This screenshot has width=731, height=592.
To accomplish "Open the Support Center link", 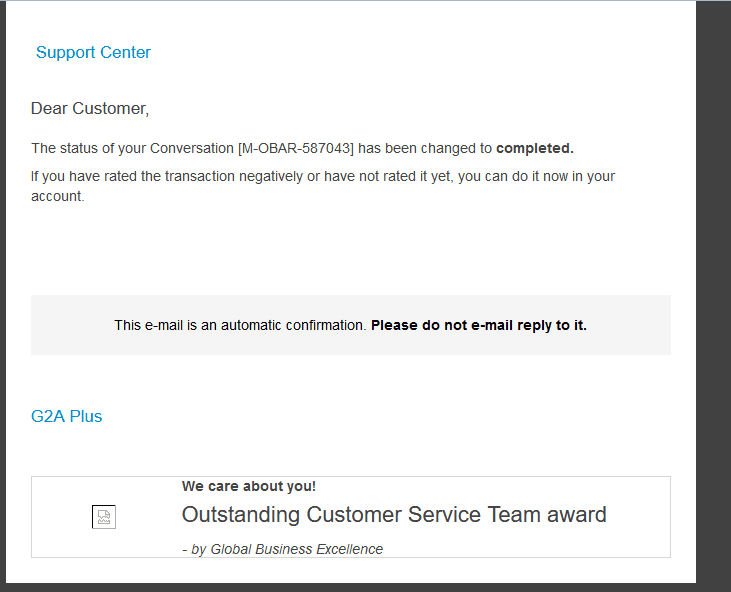I will 93,53.
